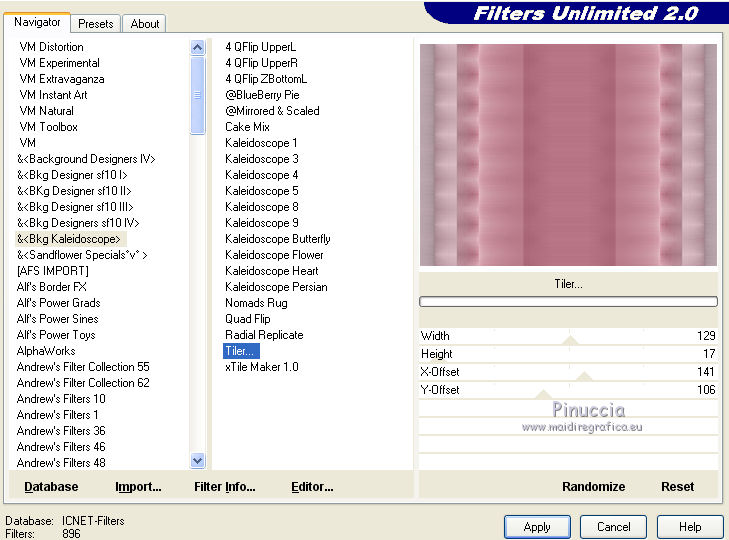The width and height of the screenshot is (729, 540).
Task: Select VM Distortion category
Action: [52, 47]
